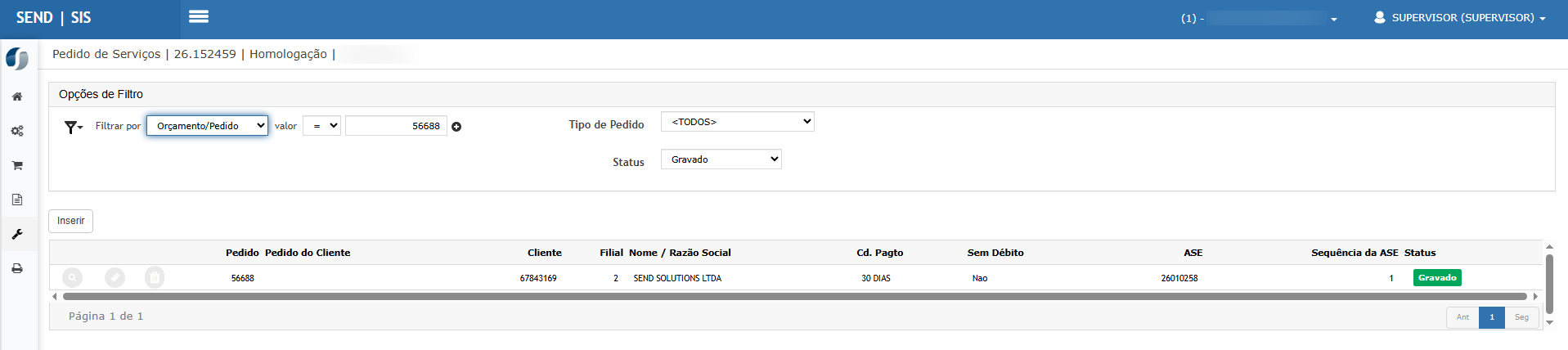This screenshot has height=350, width=1568.
Task: Click the Filial column header
Action: pos(611,253)
